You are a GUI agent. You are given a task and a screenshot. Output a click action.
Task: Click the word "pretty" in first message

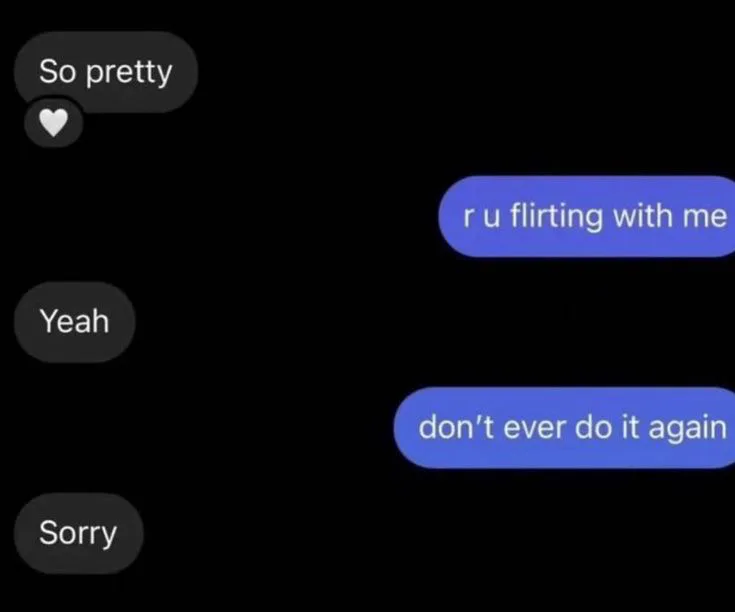(129, 73)
